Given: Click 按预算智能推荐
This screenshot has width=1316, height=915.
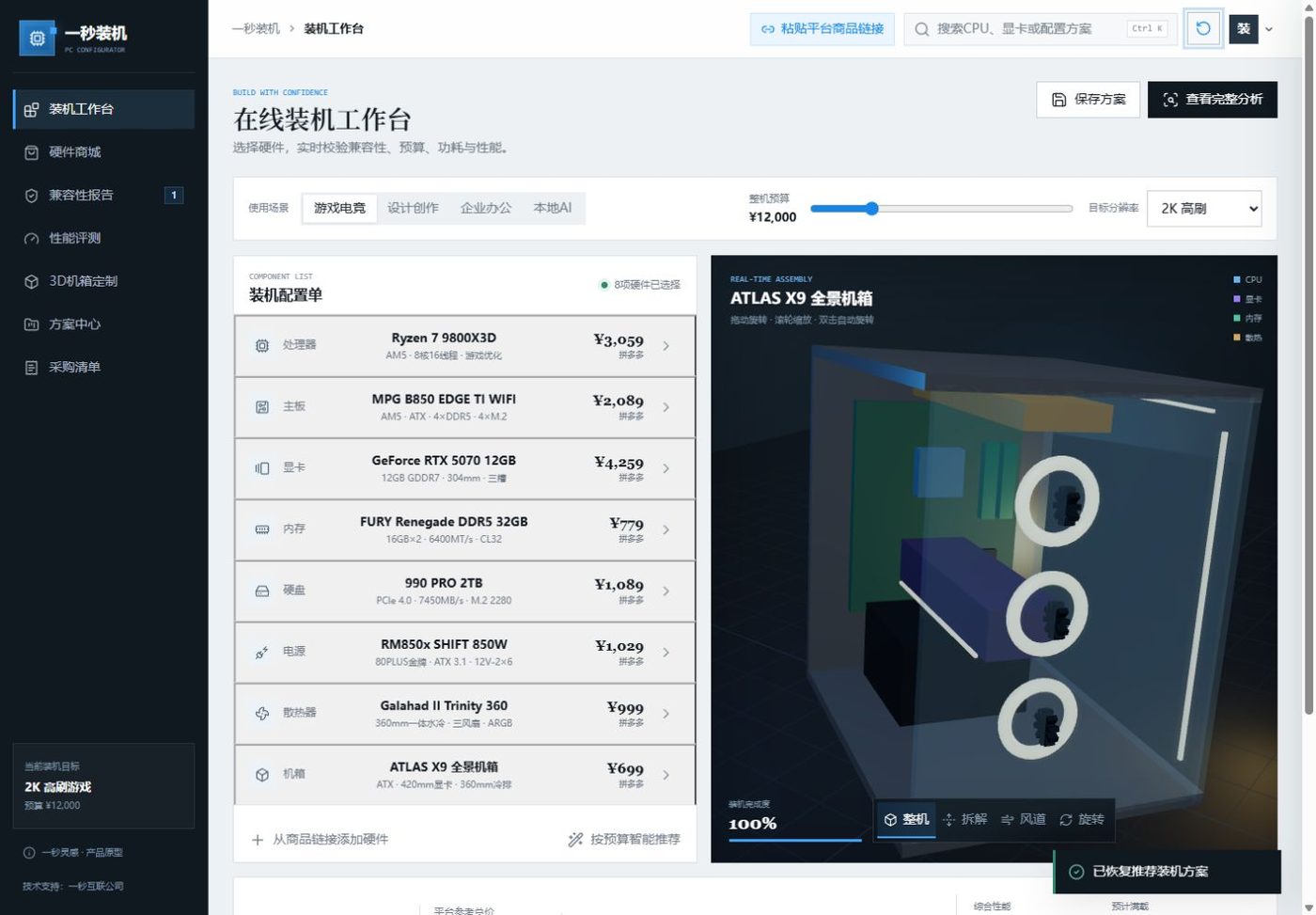Looking at the screenshot, I should [624, 840].
